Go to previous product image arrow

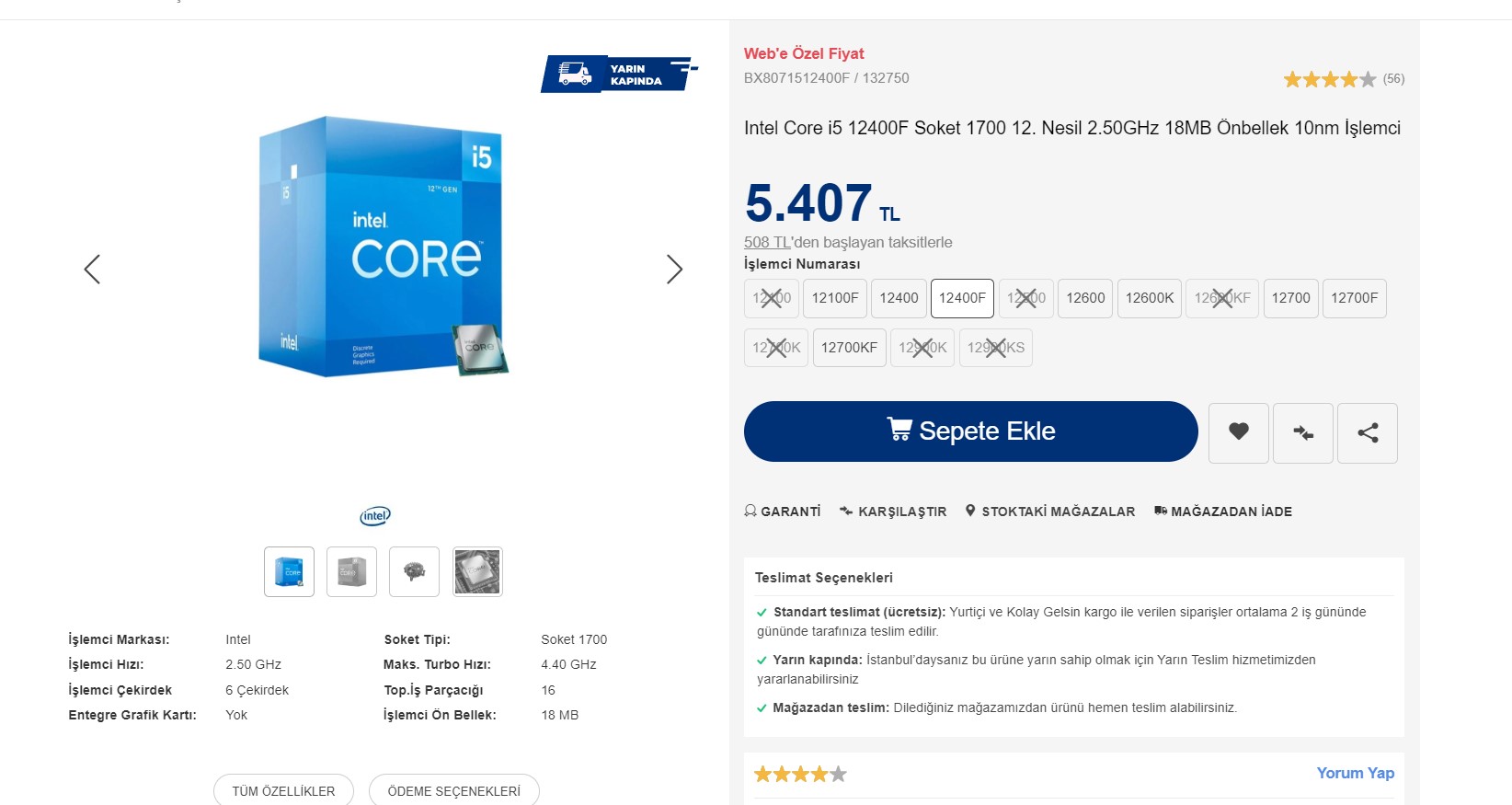(x=92, y=269)
